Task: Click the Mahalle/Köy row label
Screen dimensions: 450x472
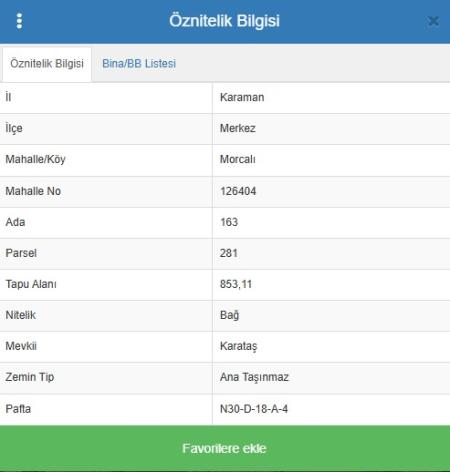Action: 35,159
